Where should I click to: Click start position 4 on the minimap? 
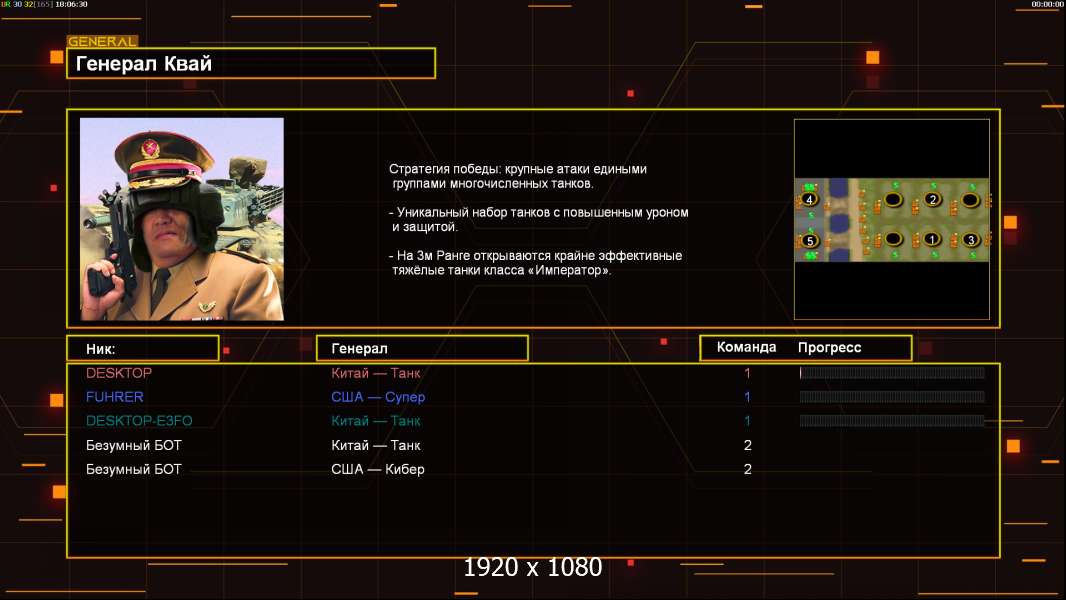[x=809, y=200]
